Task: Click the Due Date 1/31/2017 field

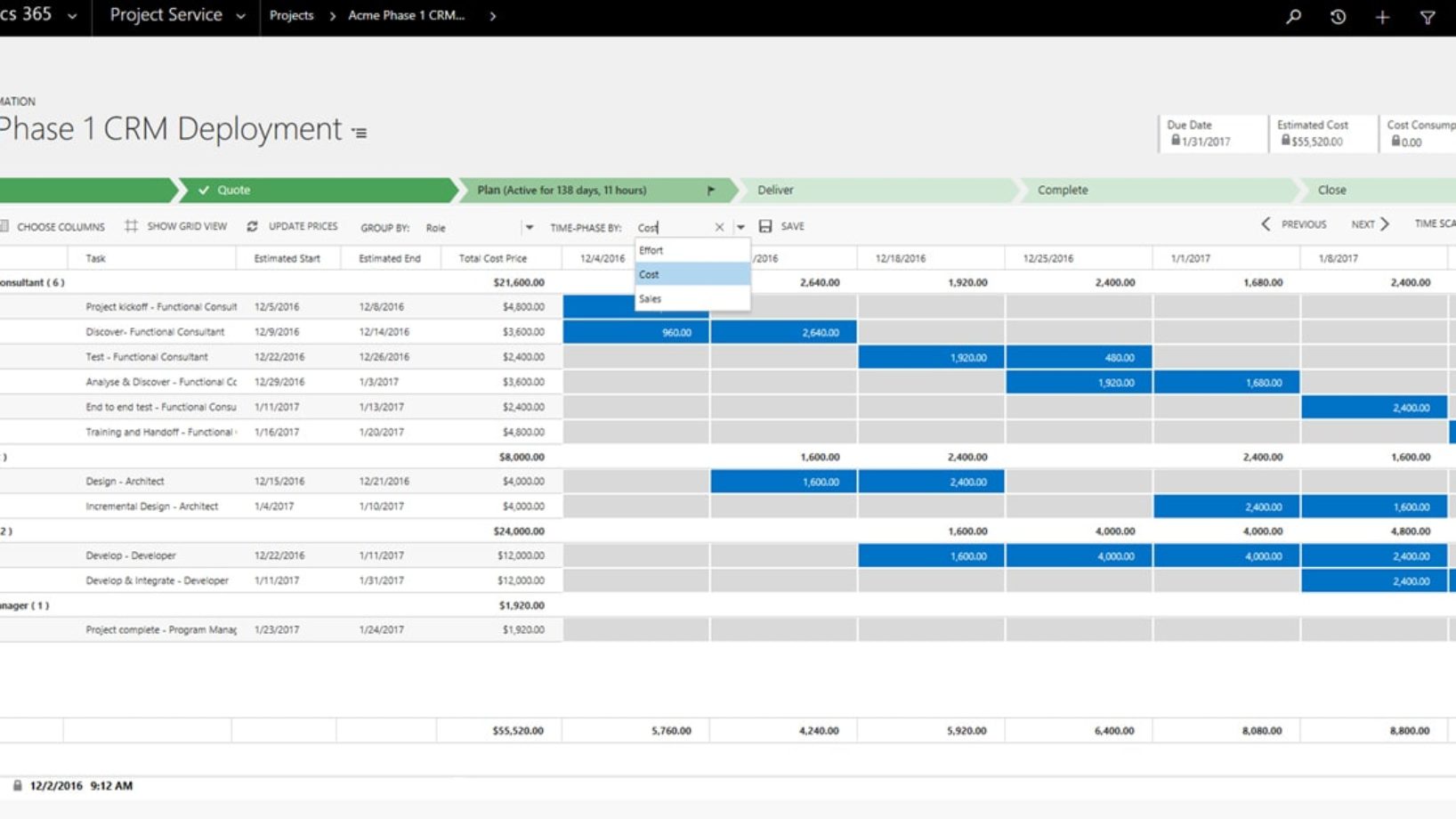Action: coord(1213,134)
